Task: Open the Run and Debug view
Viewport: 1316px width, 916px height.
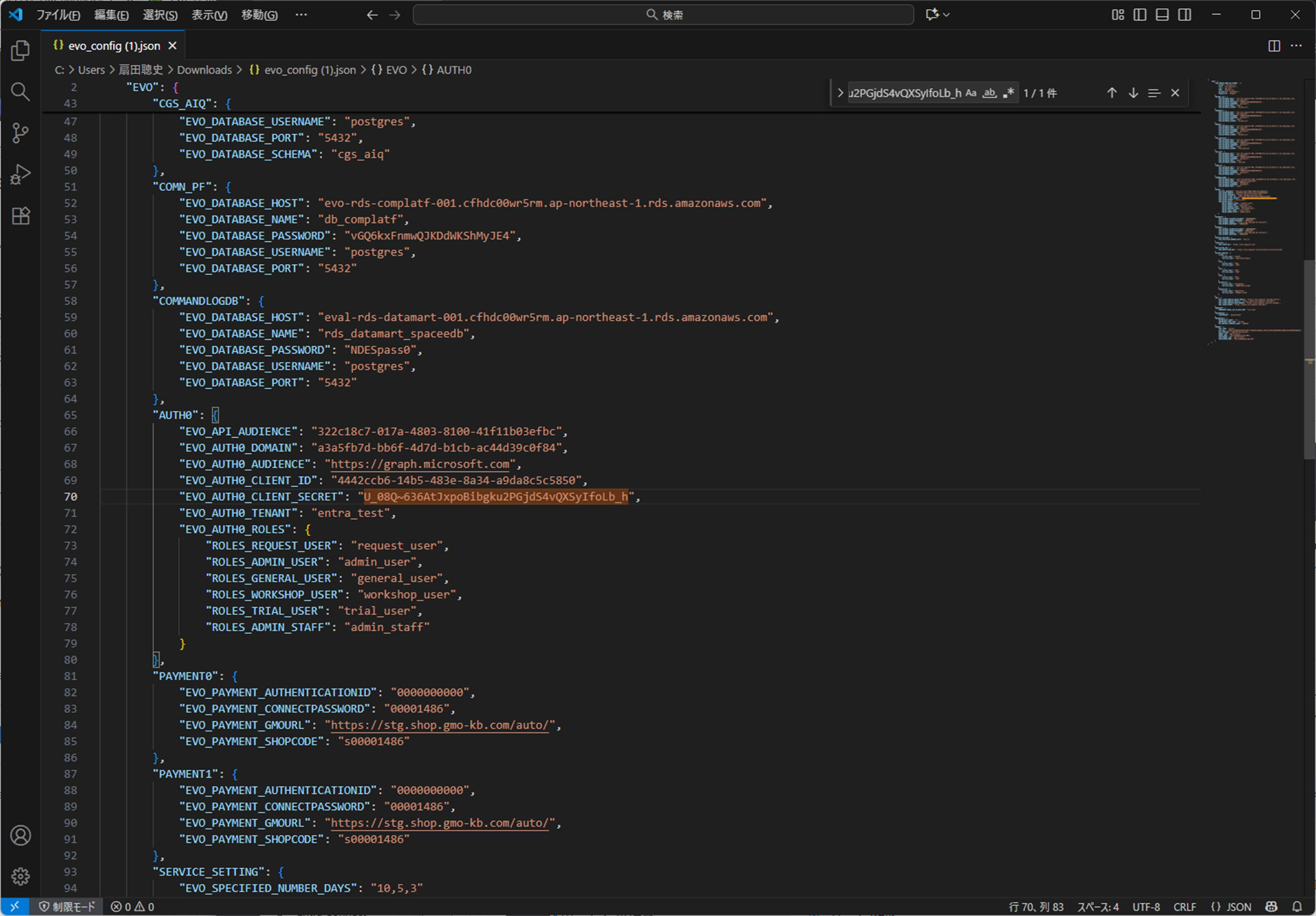Action: coord(21,174)
